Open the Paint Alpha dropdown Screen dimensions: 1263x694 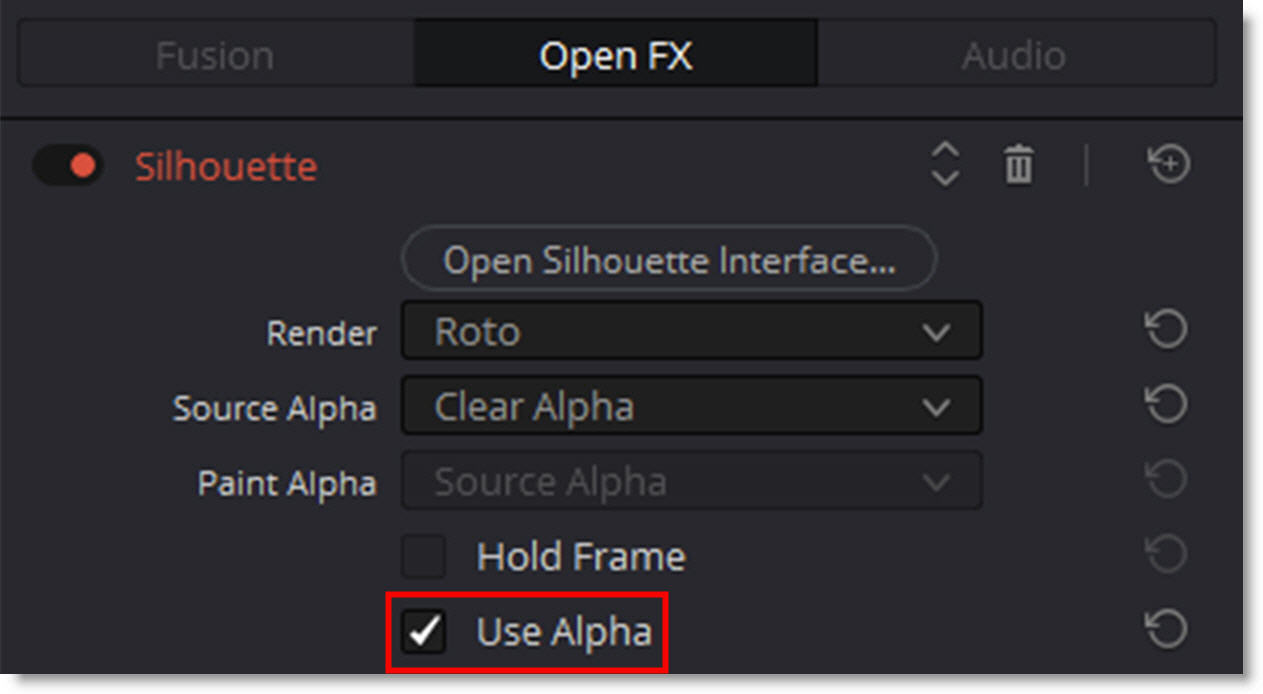click(x=691, y=482)
